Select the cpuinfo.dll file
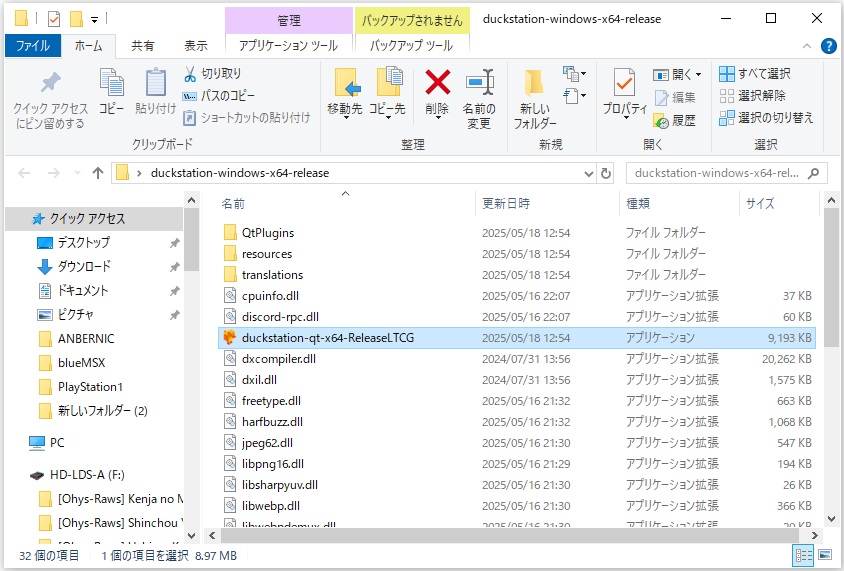Viewport: 844px width, 571px height. [270, 295]
